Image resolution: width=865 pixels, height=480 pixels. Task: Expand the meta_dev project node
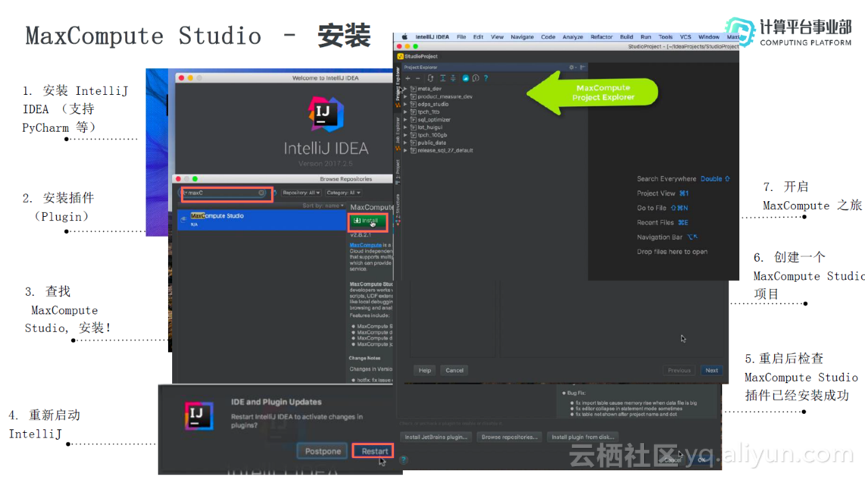[405, 89]
